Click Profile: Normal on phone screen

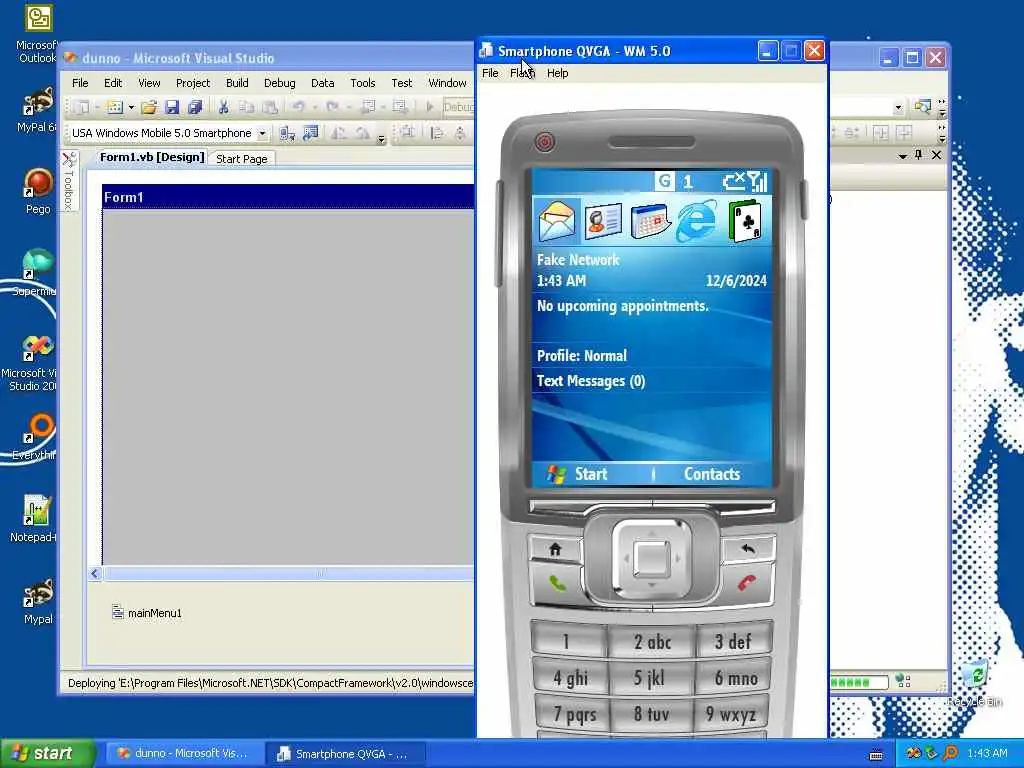[582, 356]
